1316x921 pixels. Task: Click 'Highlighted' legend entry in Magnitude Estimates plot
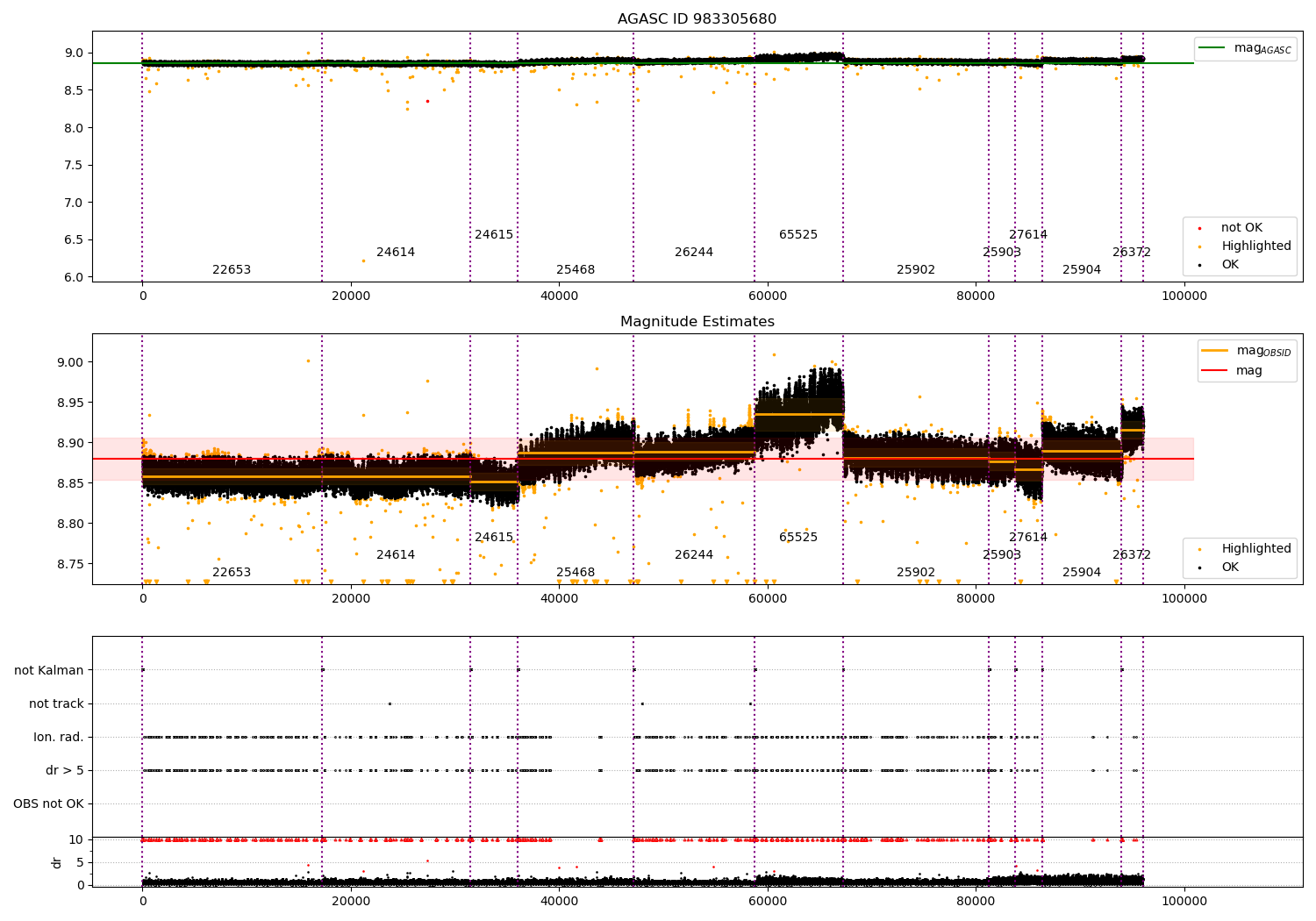click(1256, 549)
